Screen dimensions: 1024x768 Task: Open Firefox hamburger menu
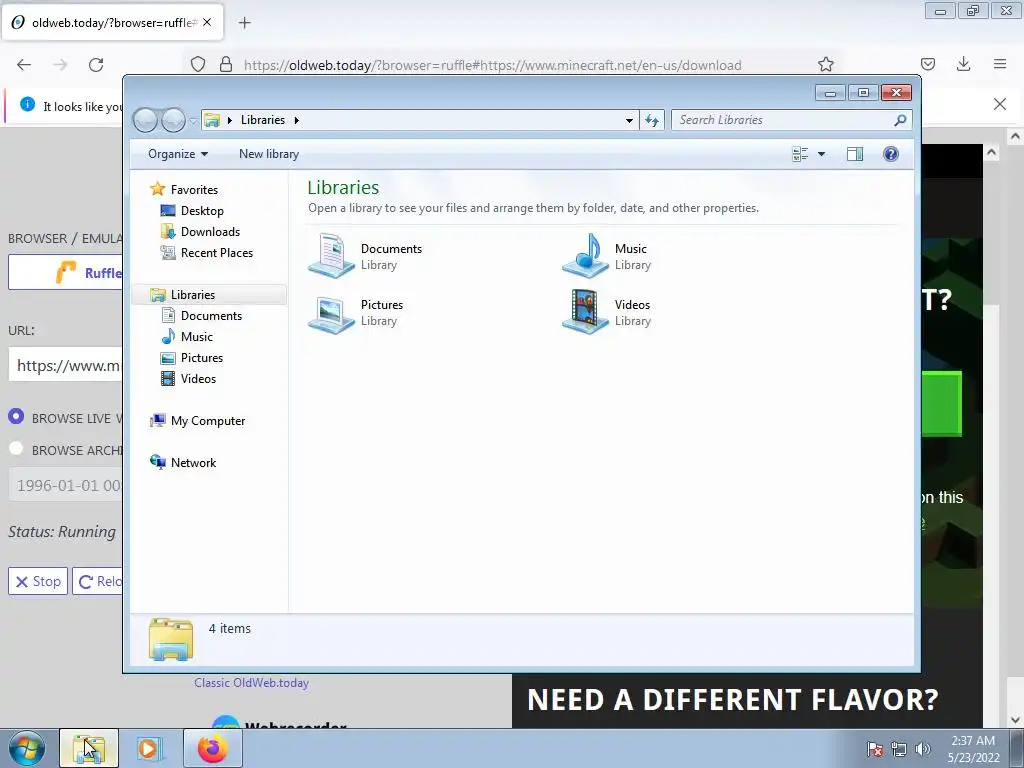coord(1000,64)
